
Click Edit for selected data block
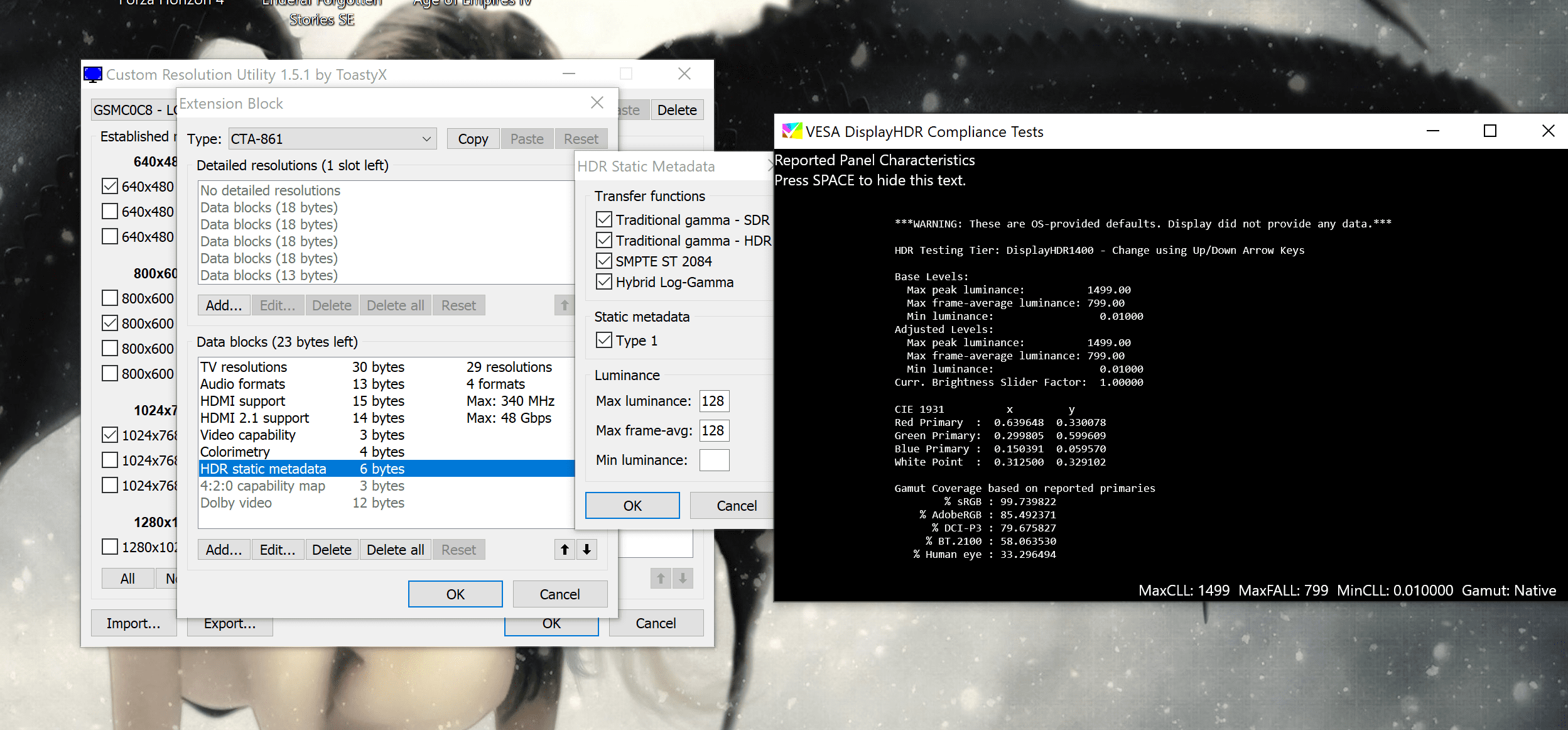(278, 550)
